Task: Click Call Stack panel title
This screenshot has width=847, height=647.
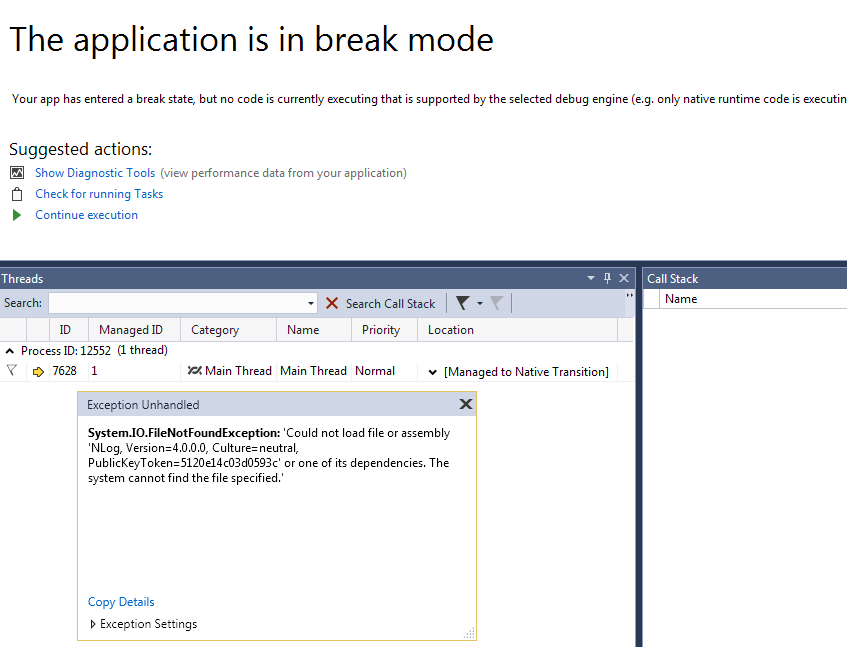Action: coord(673,279)
